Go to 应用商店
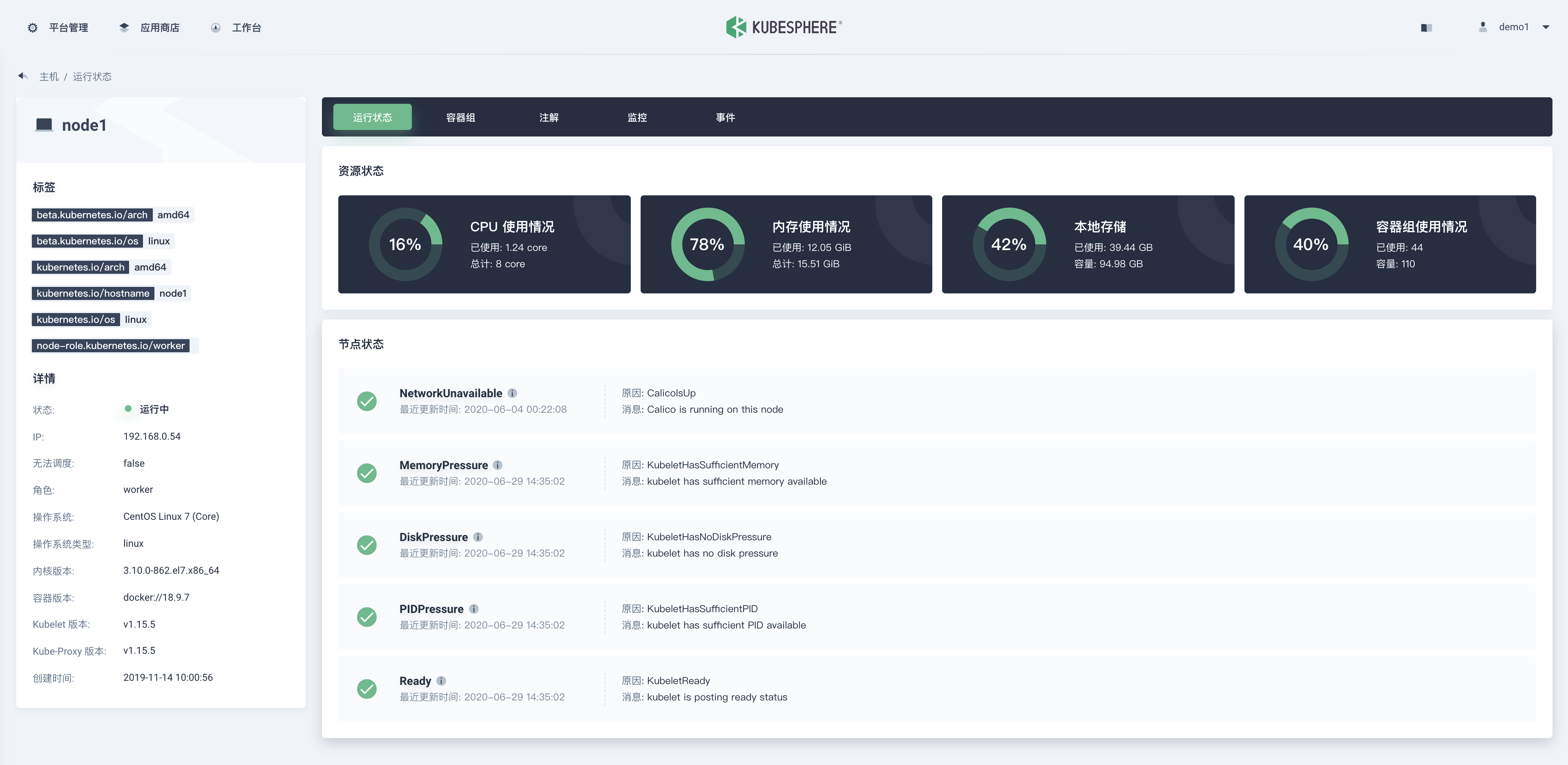This screenshot has width=1568, height=765. pyautogui.click(x=160, y=27)
